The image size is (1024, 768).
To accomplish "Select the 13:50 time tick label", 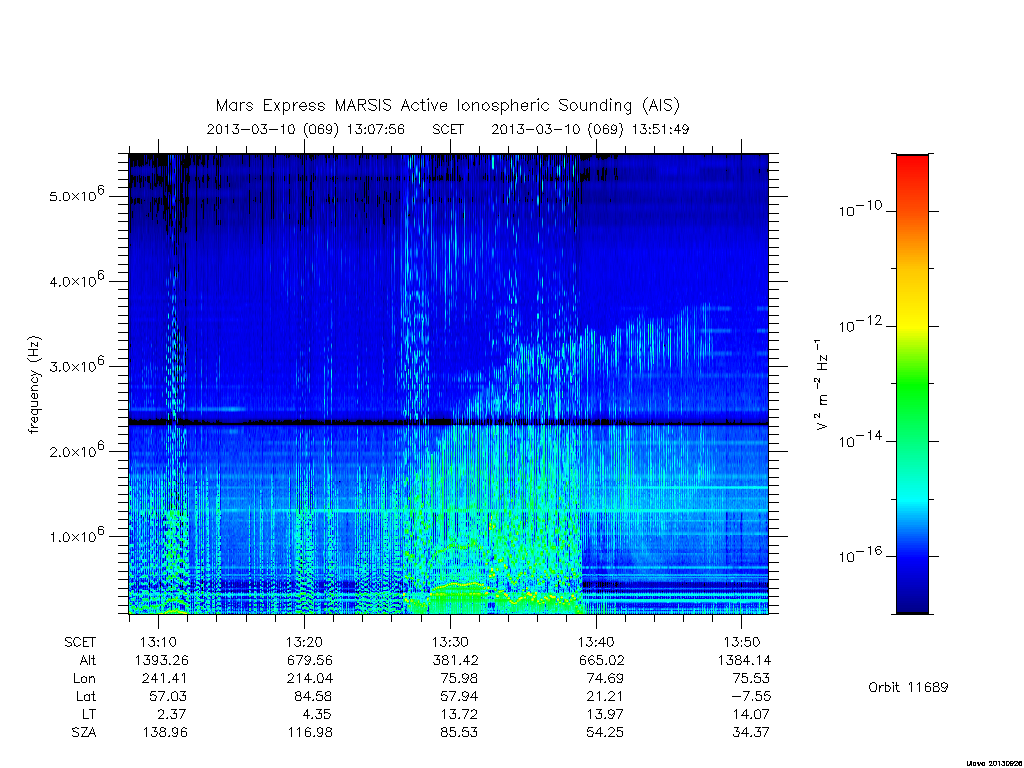I will (x=742, y=642).
